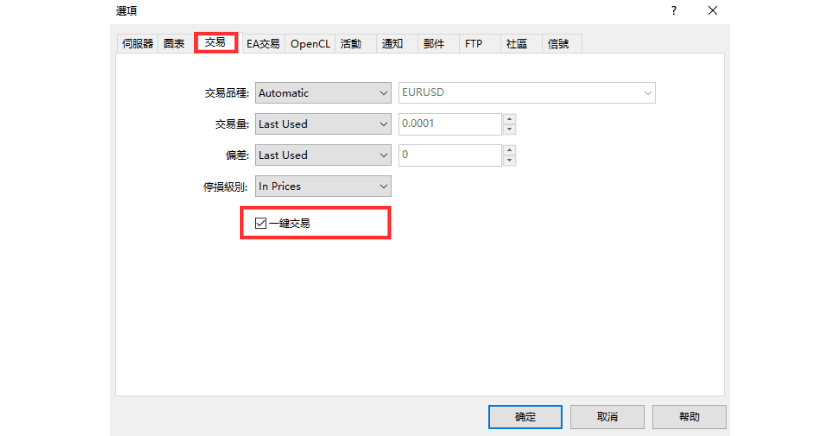Expand the 停損級別 In Prices dropdown
Screen dimensions: 840x436
click(323, 186)
